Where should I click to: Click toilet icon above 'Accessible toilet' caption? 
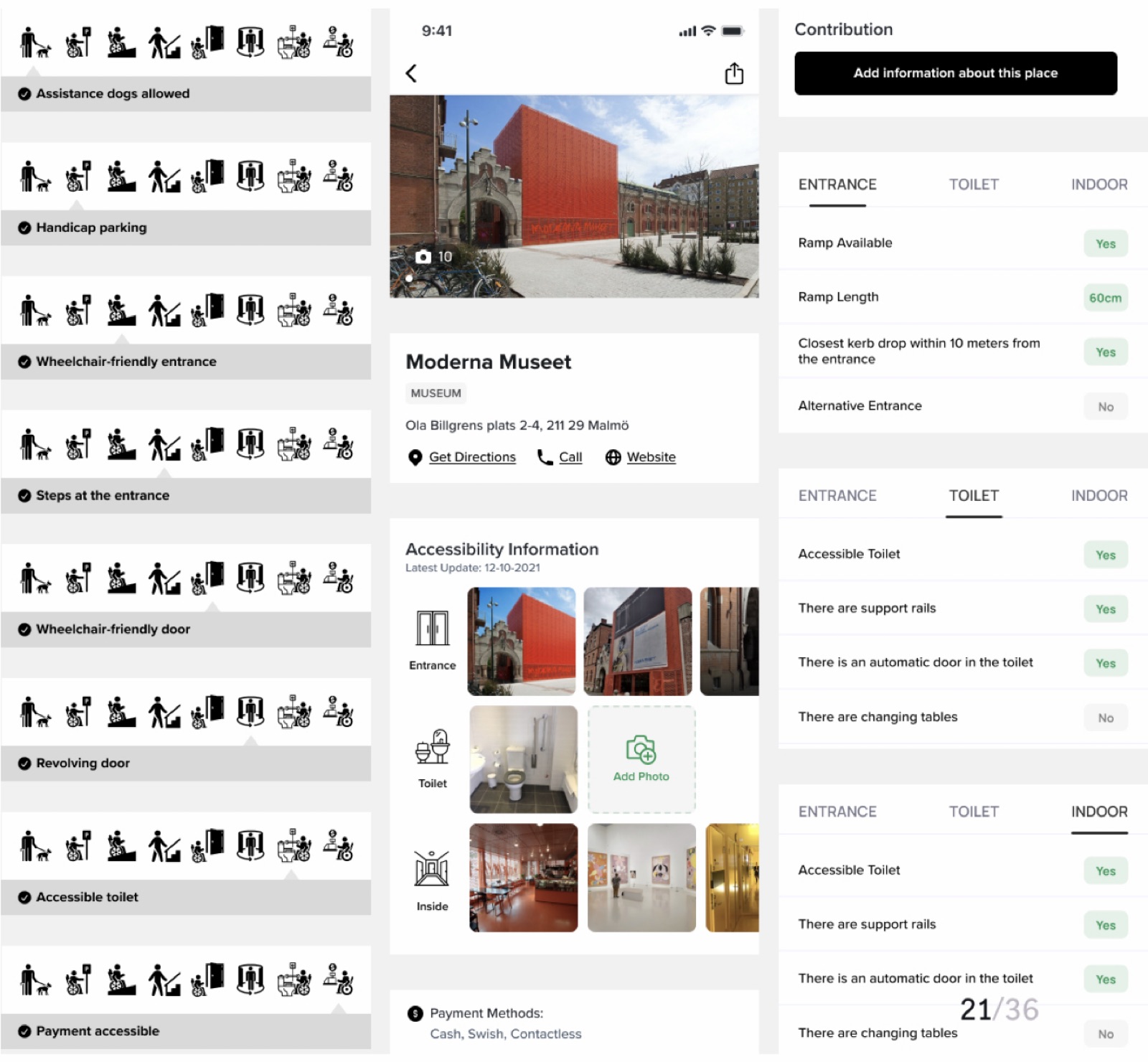tap(294, 846)
